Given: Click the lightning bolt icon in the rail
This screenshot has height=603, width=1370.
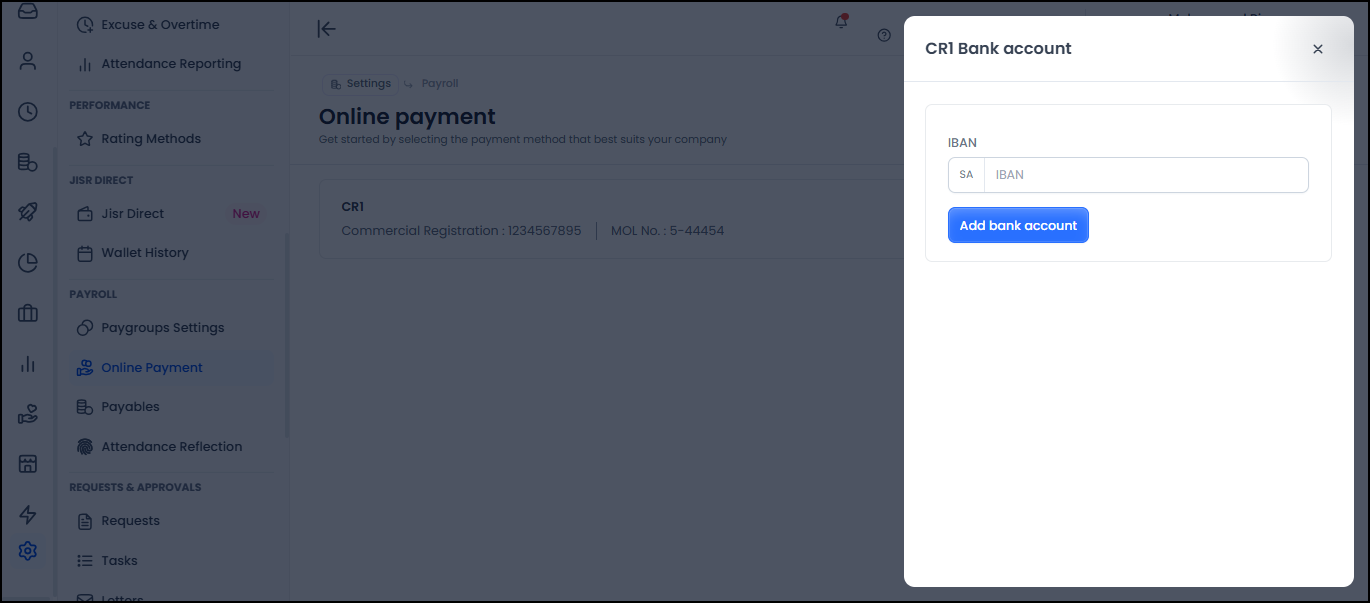Looking at the screenshot, I should 28,515.
